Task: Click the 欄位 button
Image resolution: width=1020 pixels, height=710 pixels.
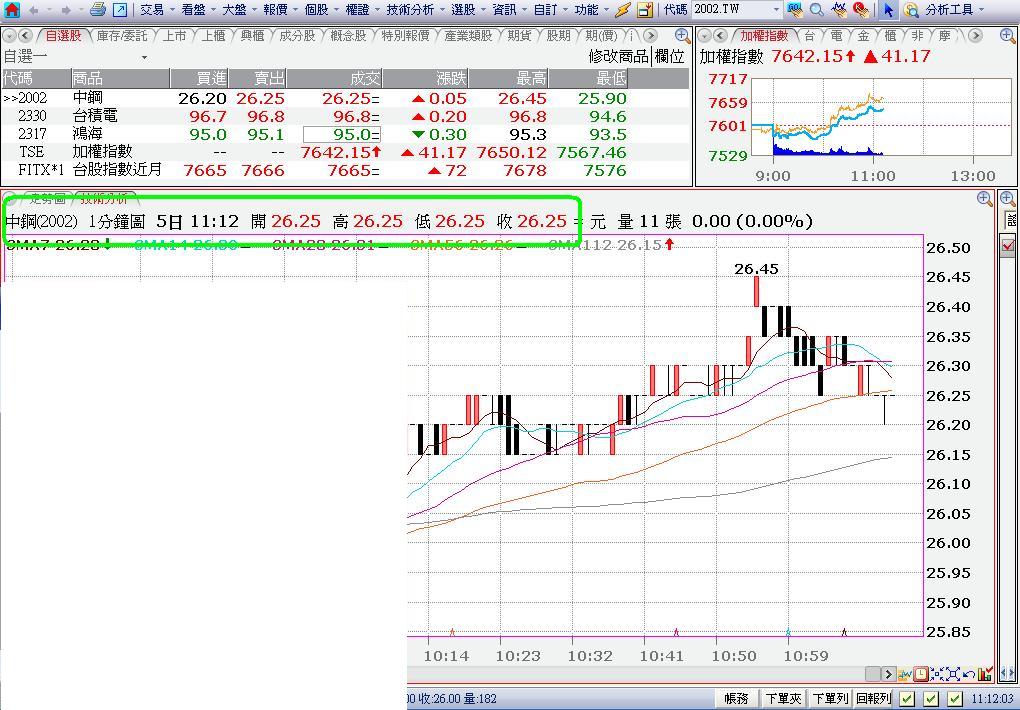Action: 669,57
